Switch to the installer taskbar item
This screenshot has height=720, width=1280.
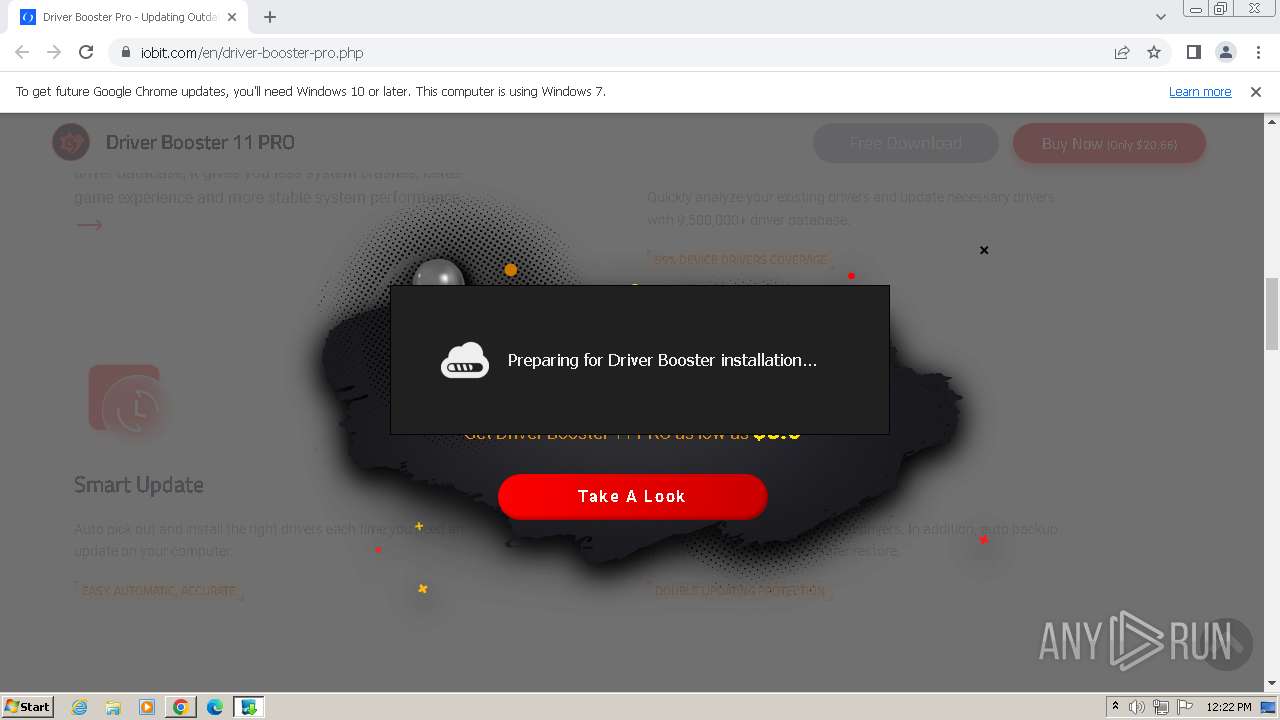[x=248, y=707]
